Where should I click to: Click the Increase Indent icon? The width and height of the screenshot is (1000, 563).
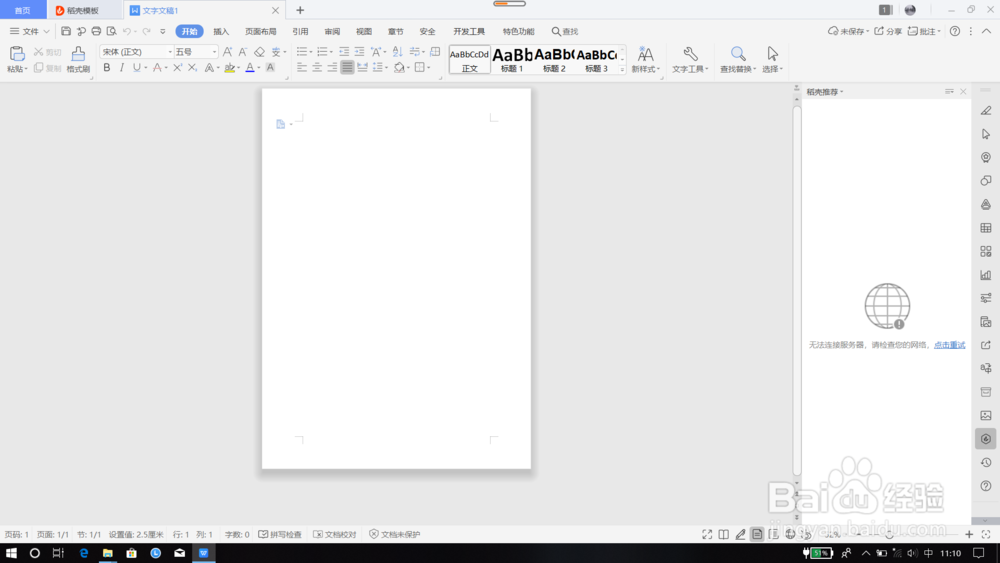359,52
